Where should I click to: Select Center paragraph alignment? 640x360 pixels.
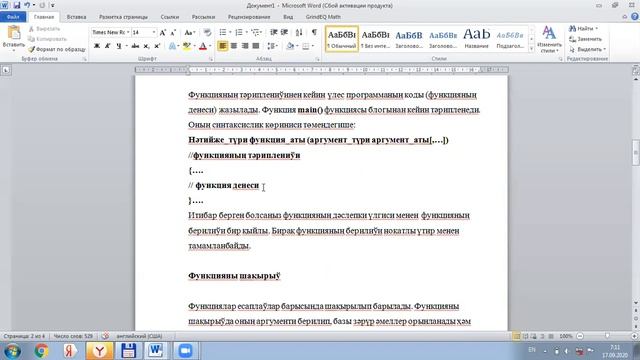click(234, 46)
